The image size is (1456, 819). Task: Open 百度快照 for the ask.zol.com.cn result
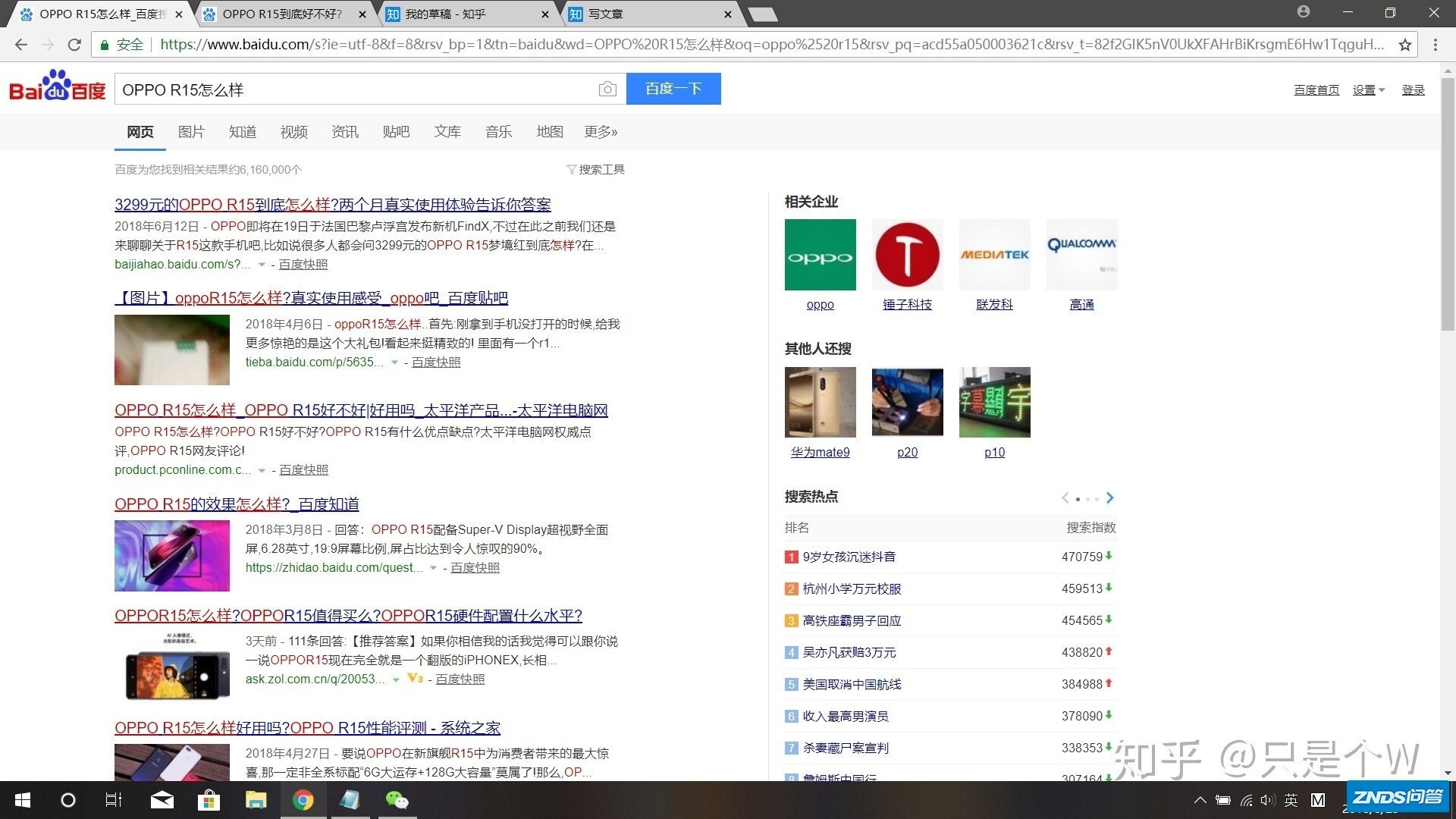[460, 679]
